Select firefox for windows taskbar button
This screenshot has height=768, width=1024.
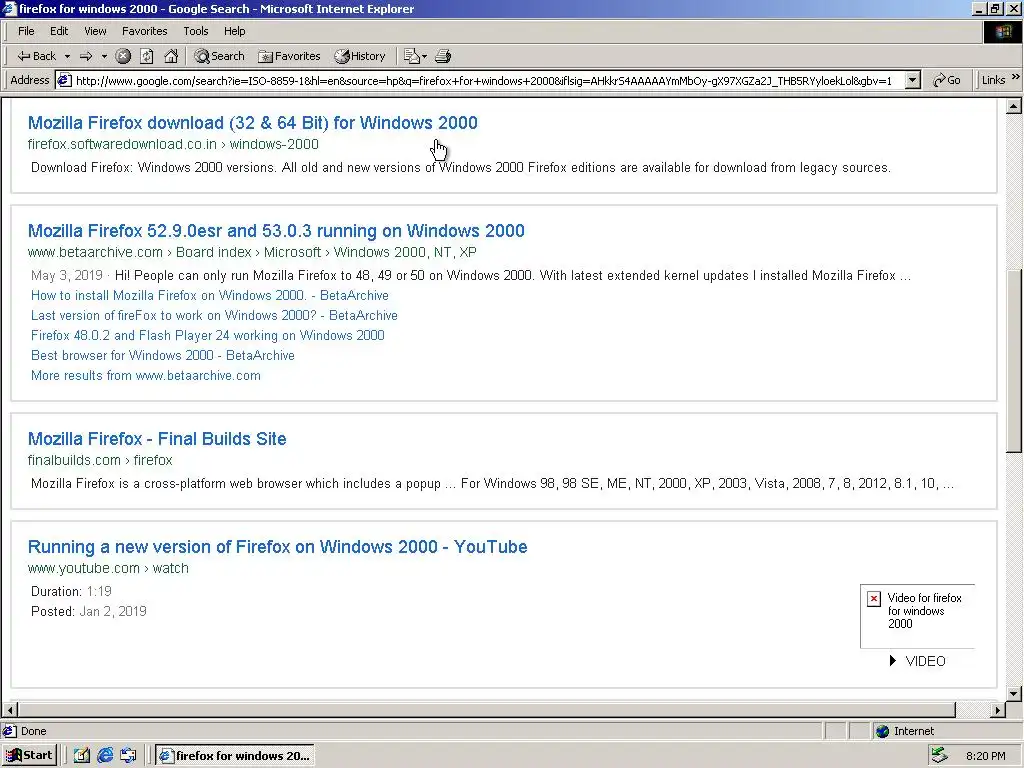tap(235, 756)
